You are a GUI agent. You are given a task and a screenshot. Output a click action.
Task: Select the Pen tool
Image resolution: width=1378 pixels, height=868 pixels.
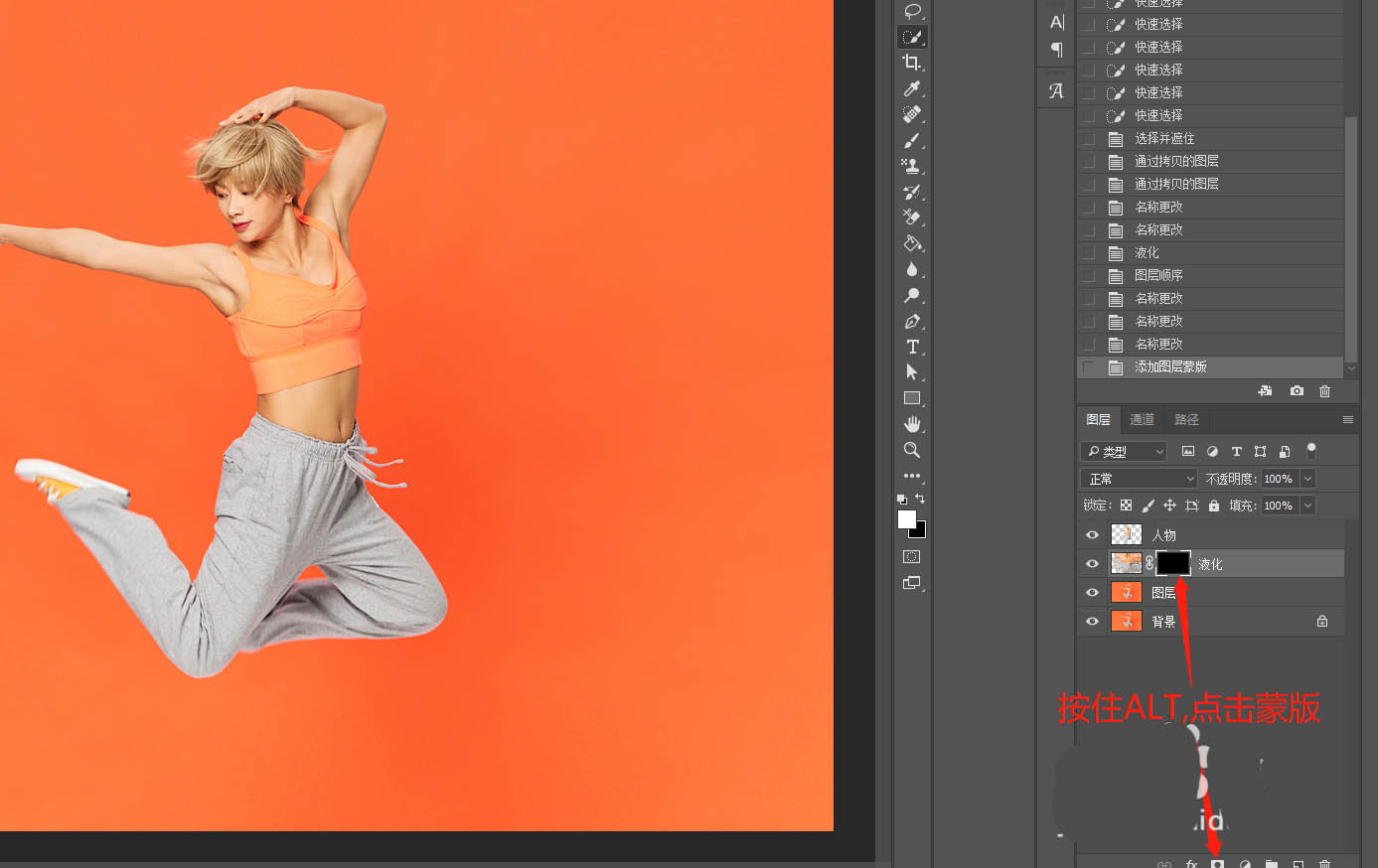(912, 321)
